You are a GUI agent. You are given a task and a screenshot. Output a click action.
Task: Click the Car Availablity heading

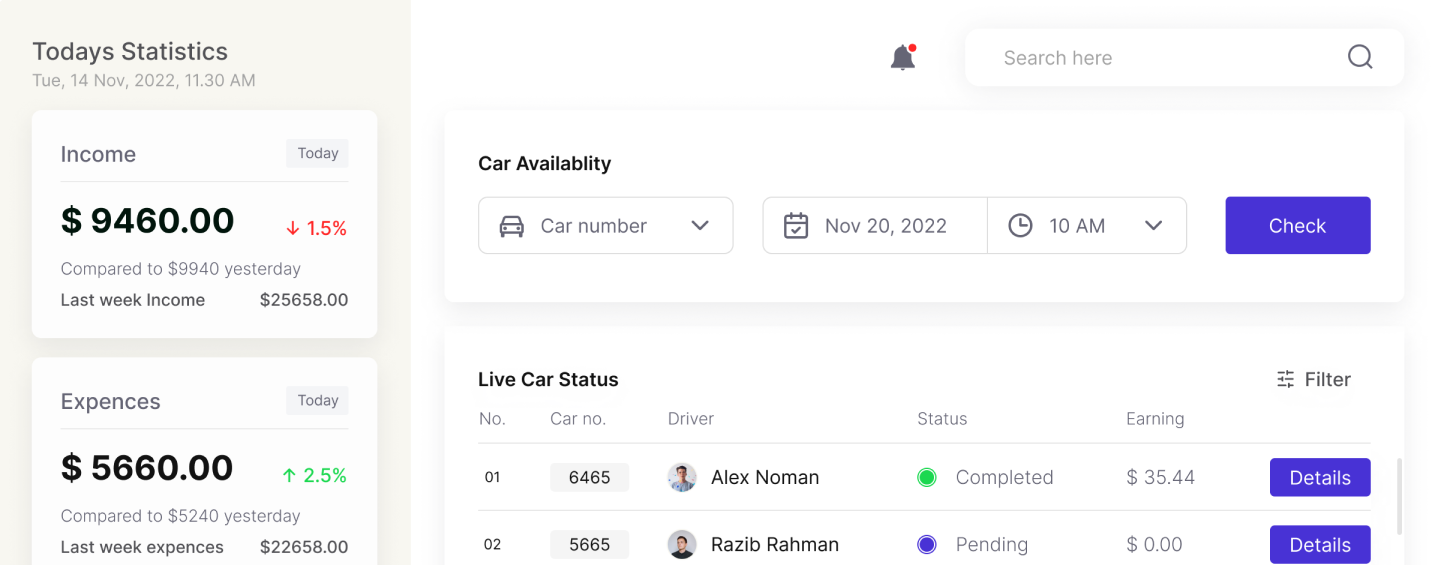coord(545,163)
